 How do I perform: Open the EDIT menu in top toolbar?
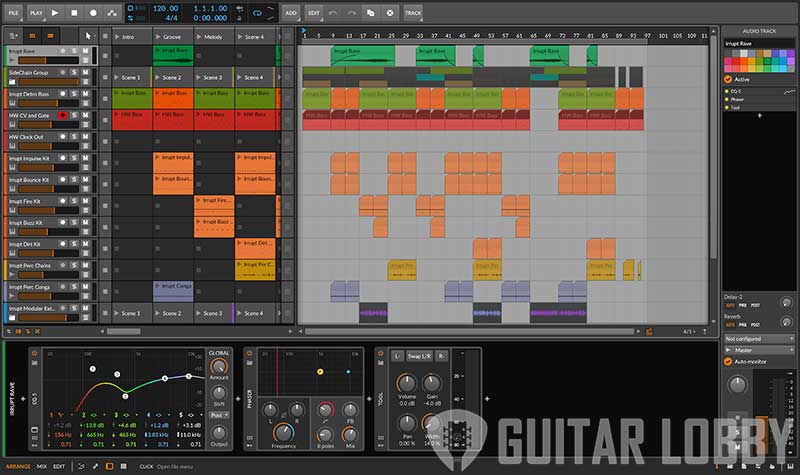coord(314,13)
